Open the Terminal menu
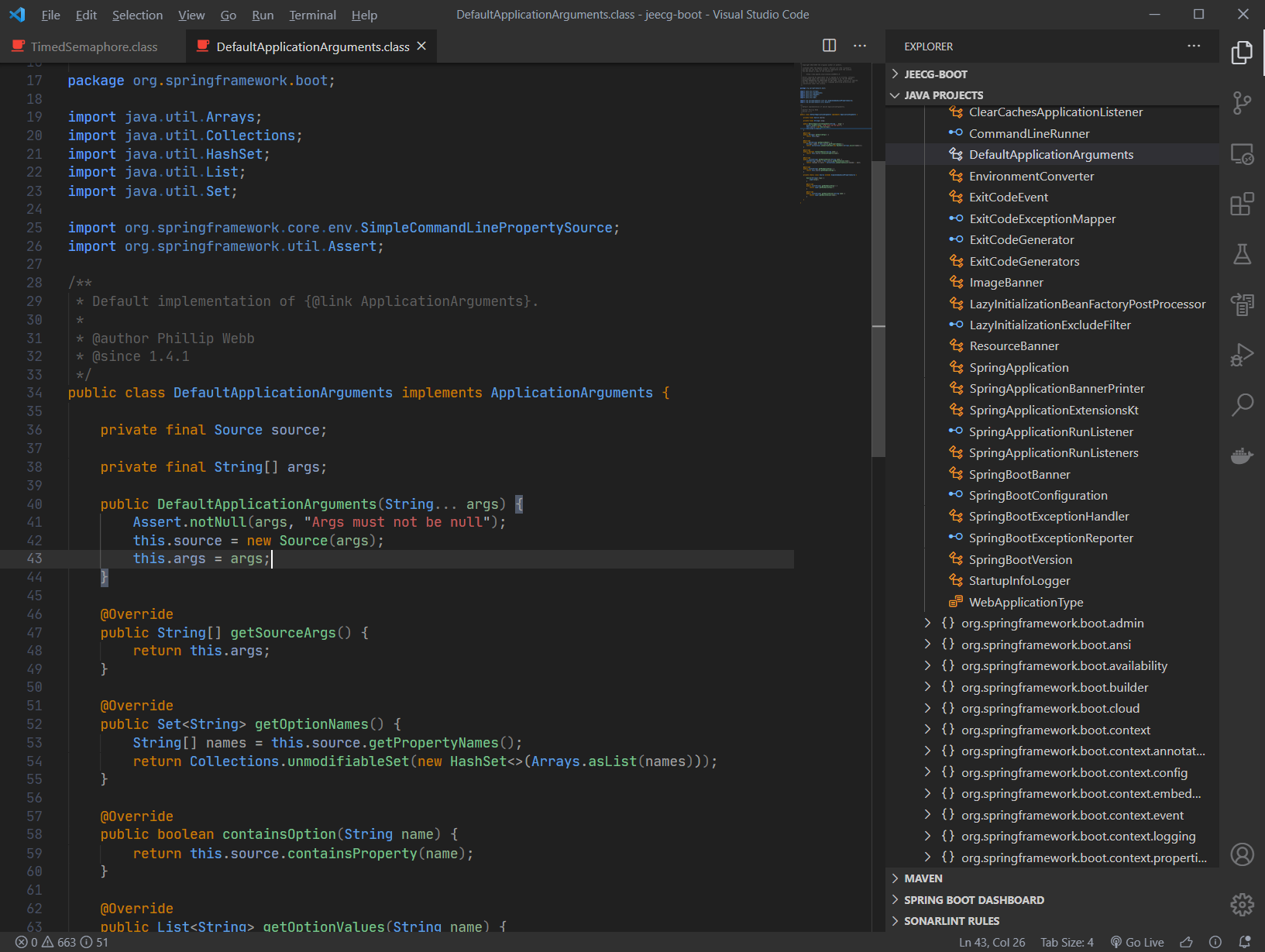The image size is (1265, 952). pos(312,15)
